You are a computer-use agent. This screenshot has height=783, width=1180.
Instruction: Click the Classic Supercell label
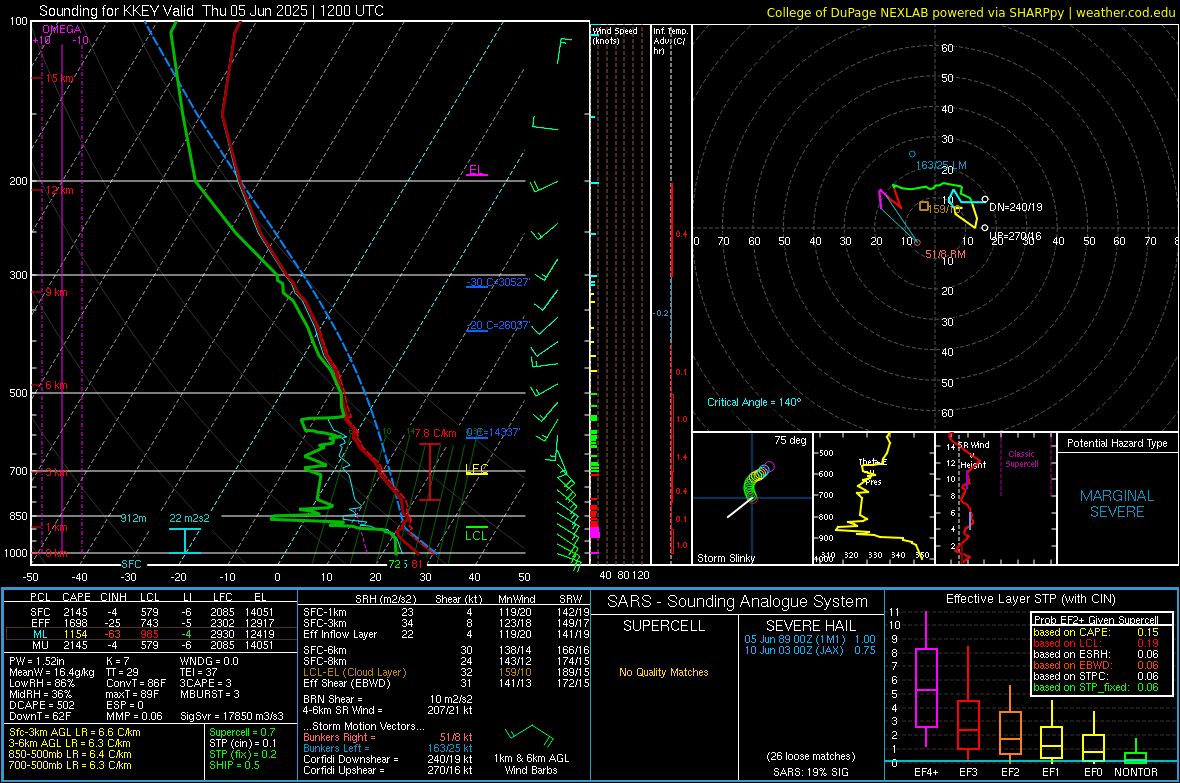pos(1021,459)
